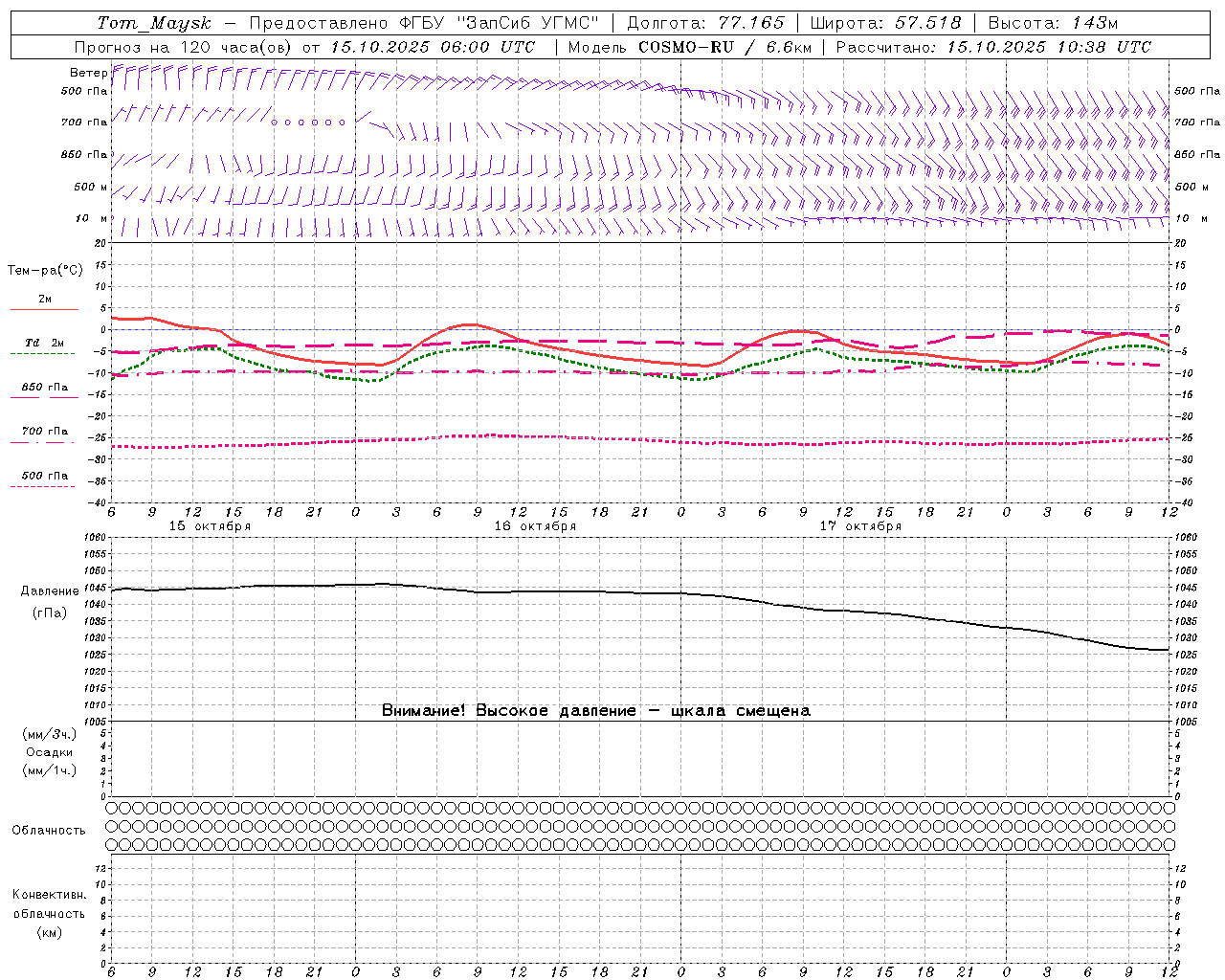Select the start time 15.10.2025 06:00 UTC
This screenshot has width=1225, height=980.
(433, 47)
